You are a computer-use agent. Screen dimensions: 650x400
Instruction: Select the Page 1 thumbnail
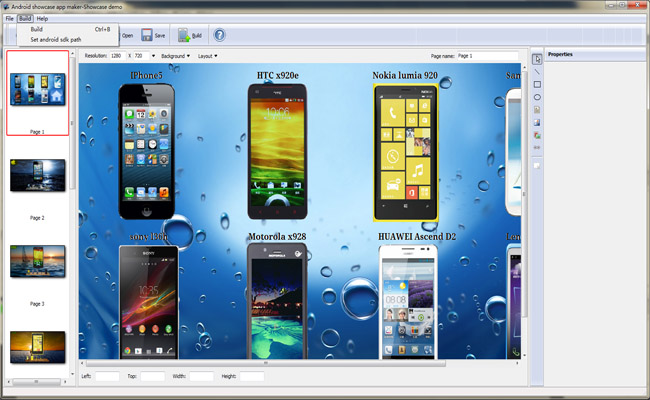(37, 89)
